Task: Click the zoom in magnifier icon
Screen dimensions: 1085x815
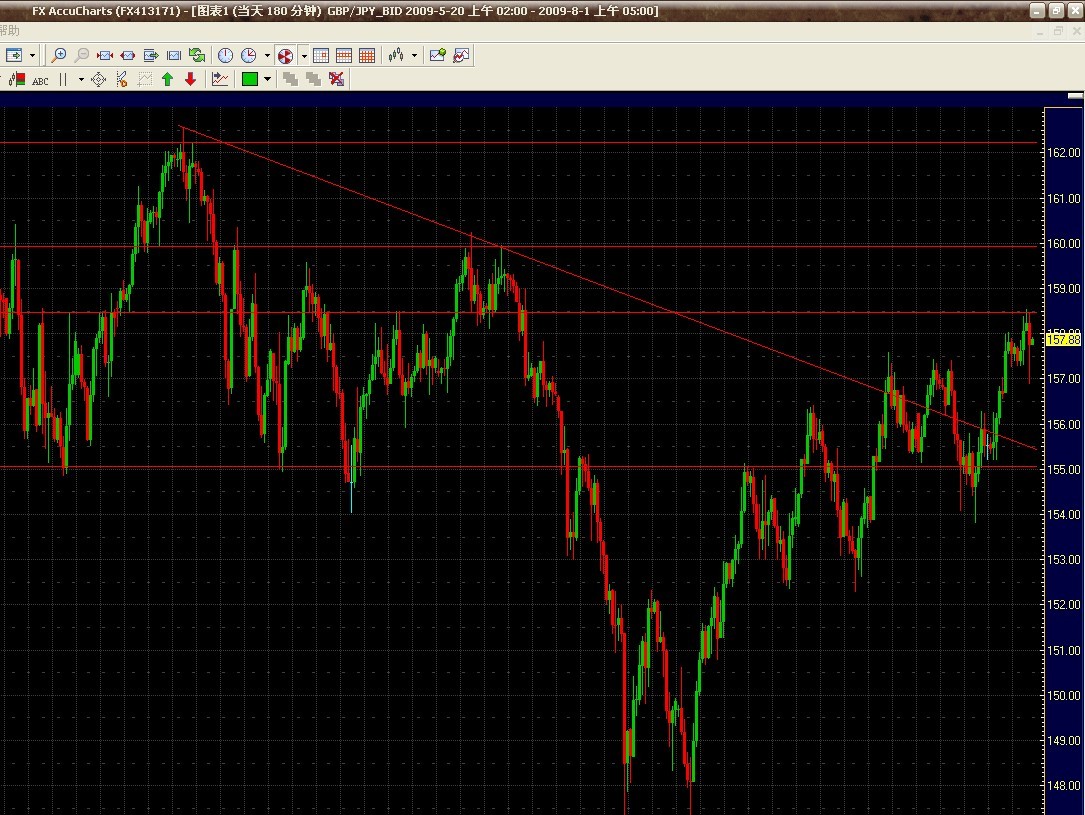Action: pos(59,55)
